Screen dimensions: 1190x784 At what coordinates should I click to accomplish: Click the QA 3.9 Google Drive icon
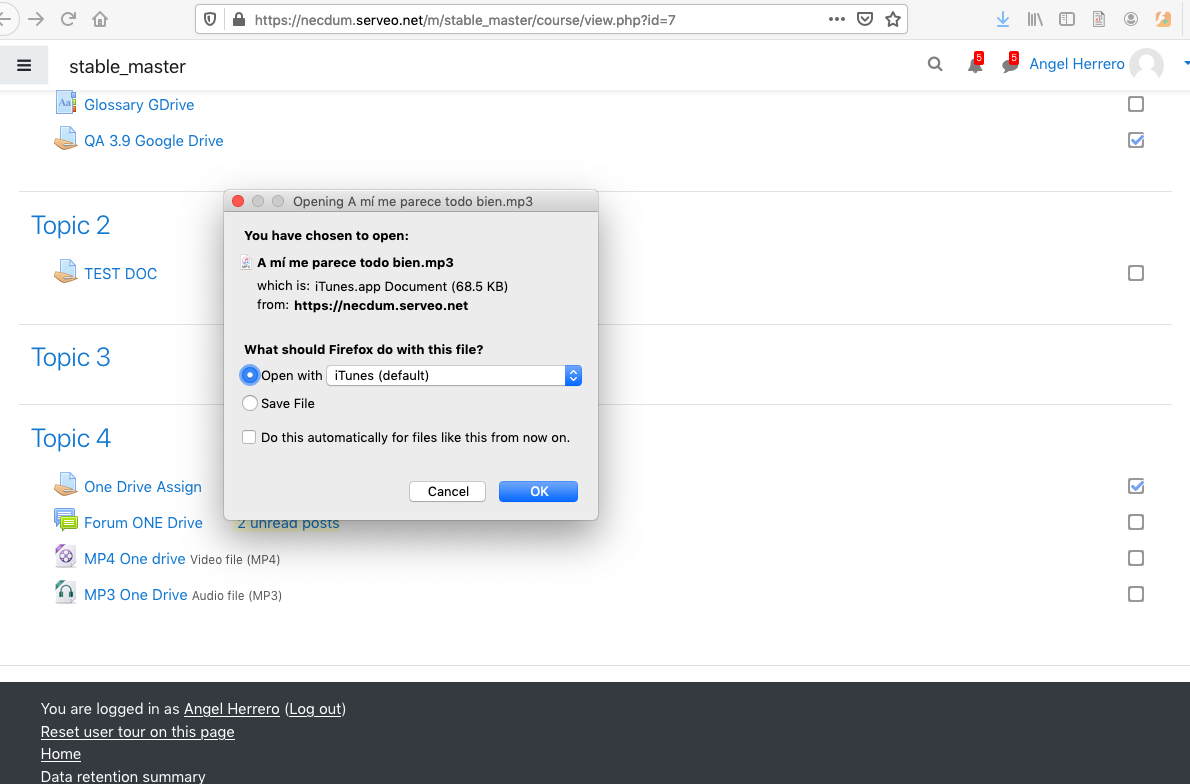(66, 139)
